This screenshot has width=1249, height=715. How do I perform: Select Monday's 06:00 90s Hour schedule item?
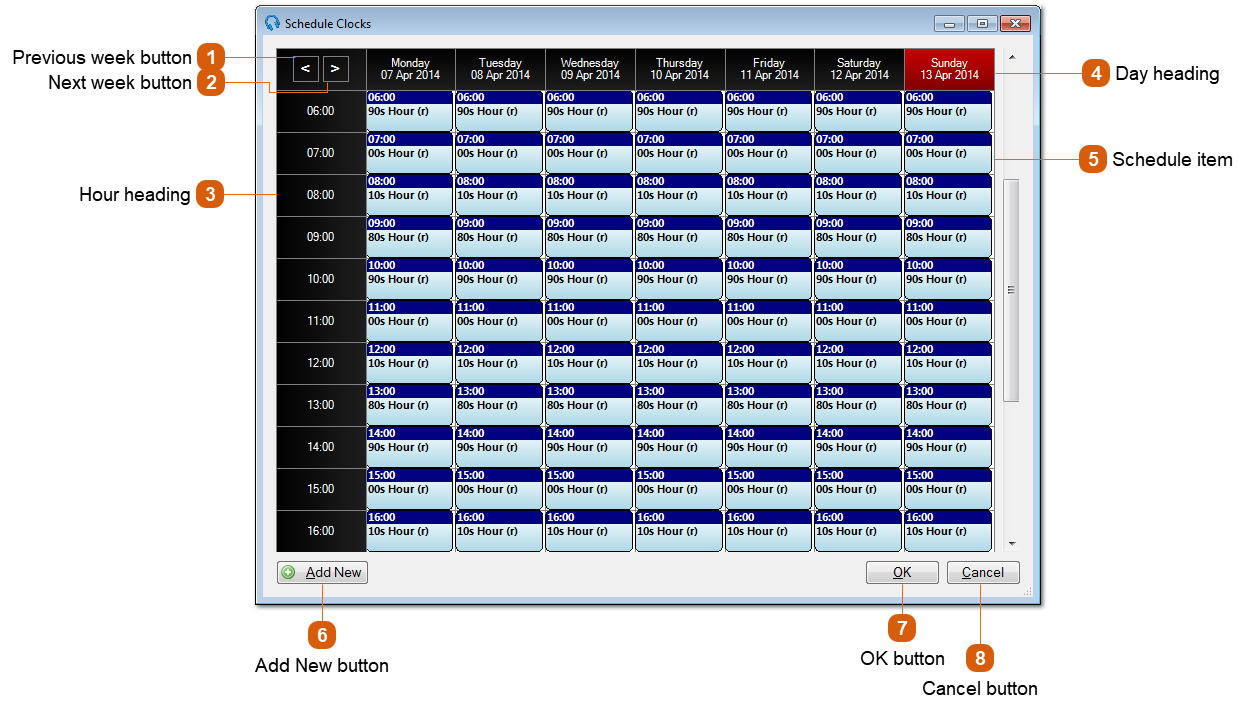tap(409, 110)
